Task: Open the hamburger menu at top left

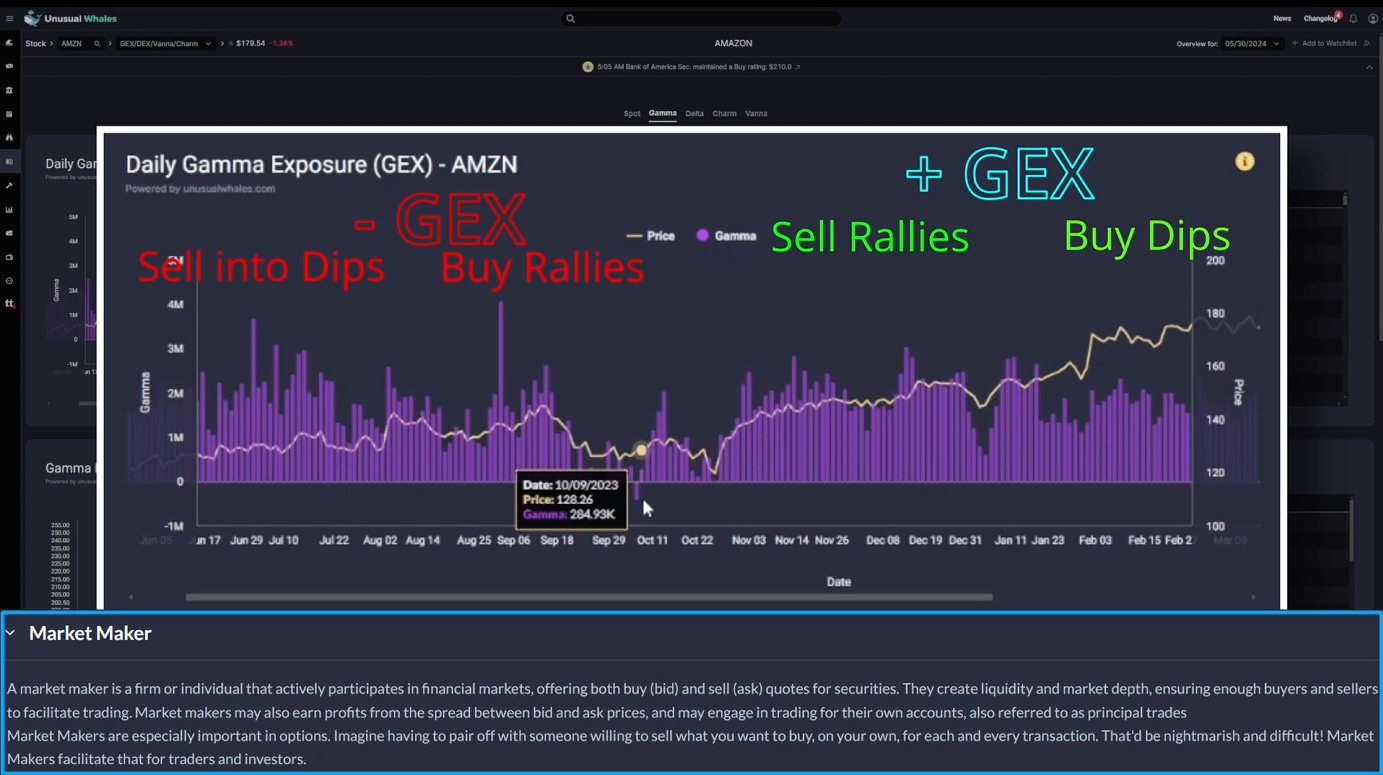Action: point(10,18)
